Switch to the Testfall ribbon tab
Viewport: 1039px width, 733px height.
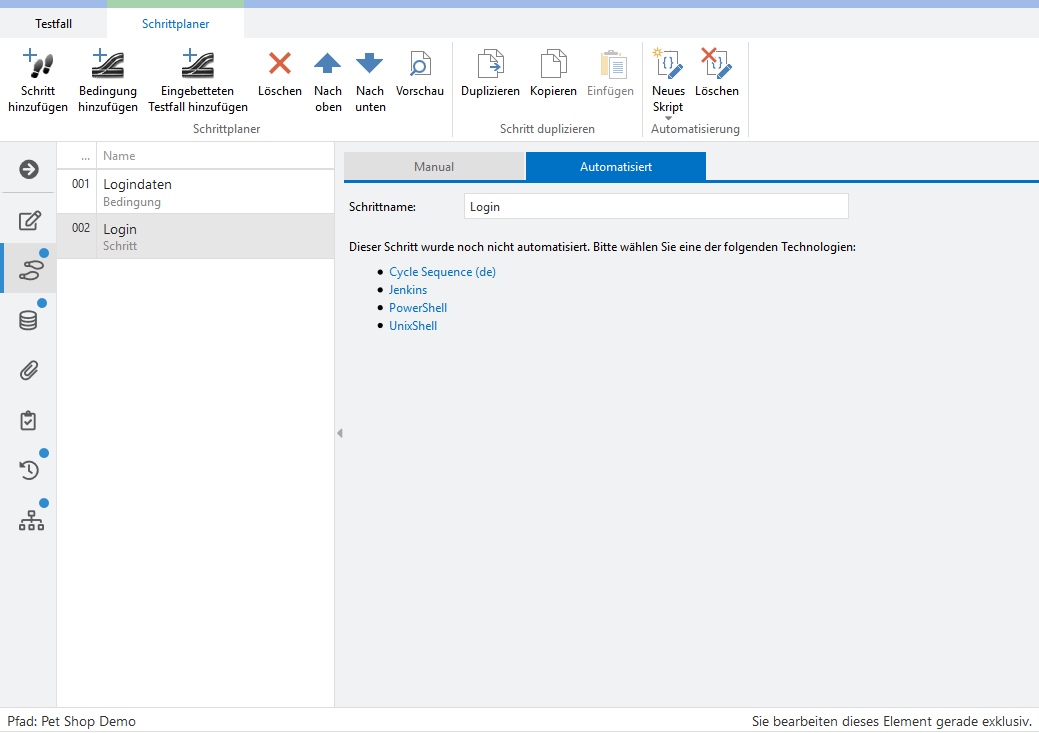(x=53, y=23)
